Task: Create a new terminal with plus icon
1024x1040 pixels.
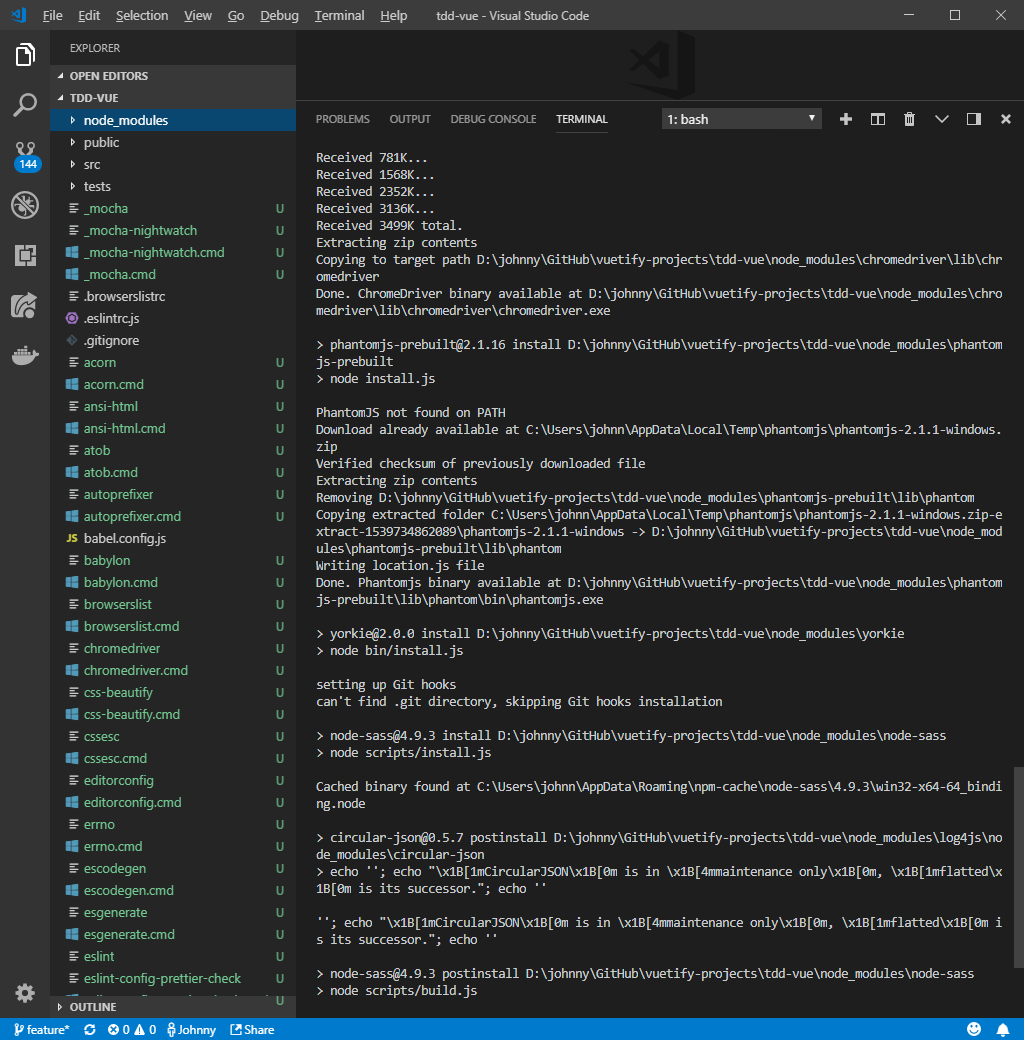Action: (x=846, y=119)
